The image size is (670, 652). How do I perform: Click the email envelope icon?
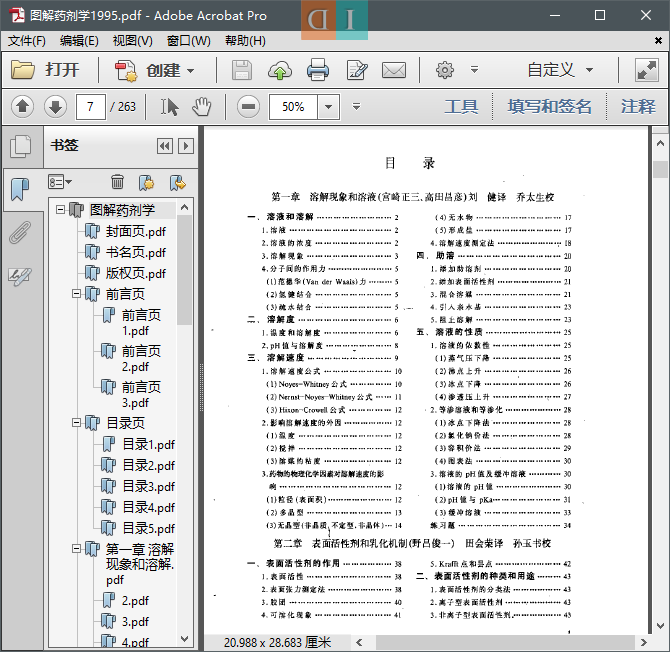coord(394,70)
